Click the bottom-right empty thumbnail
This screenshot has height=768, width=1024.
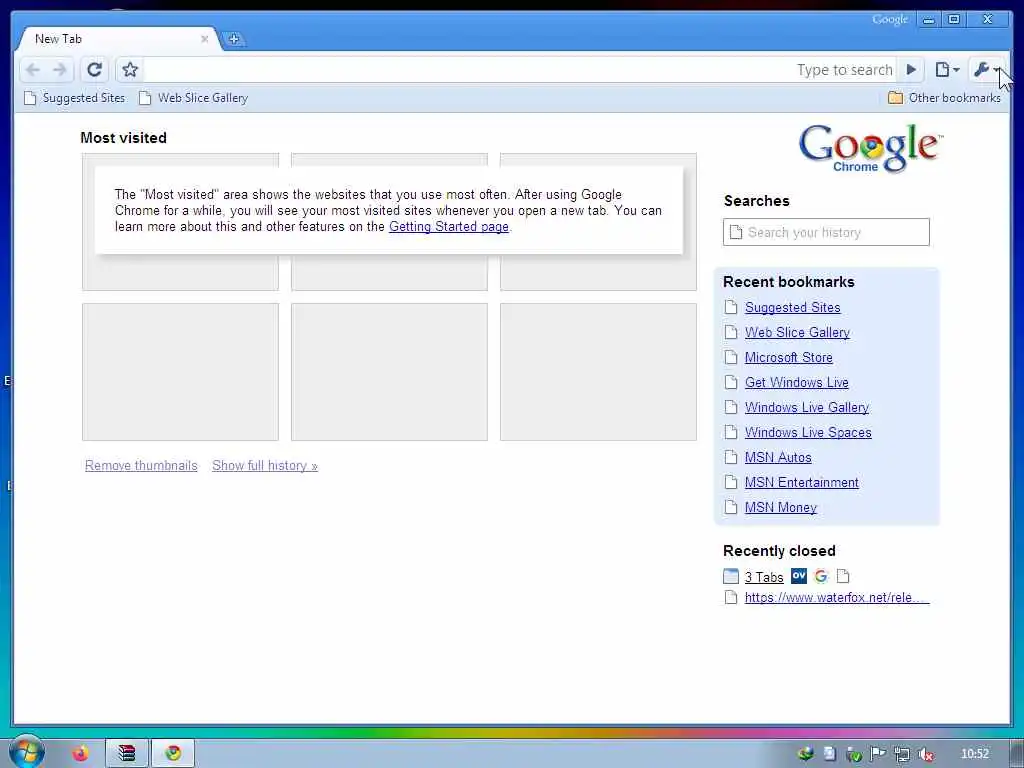(598, 372)
